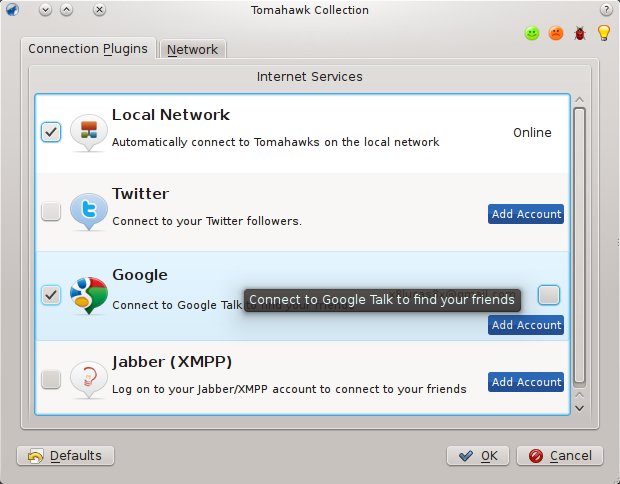Viewport: 620px width, 484px height.
Task: Click the scrollbar down arrow at the very bottom
Action: 579,408
